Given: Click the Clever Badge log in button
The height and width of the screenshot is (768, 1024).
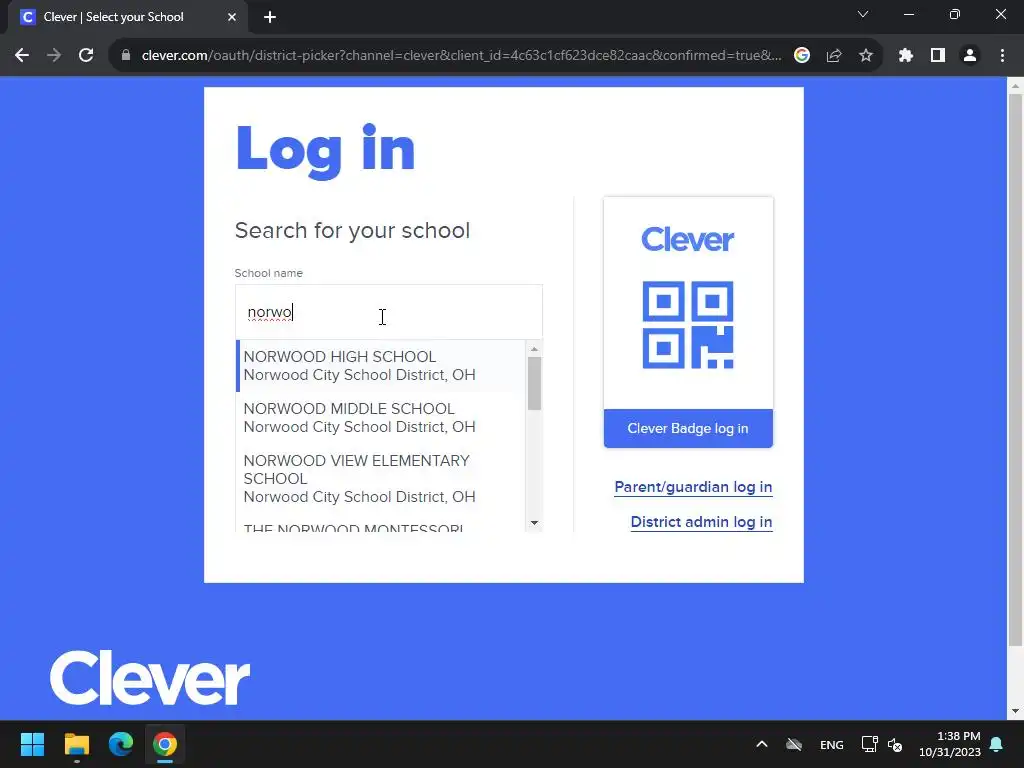Looking at the screenshot, I should pos(688,428).
